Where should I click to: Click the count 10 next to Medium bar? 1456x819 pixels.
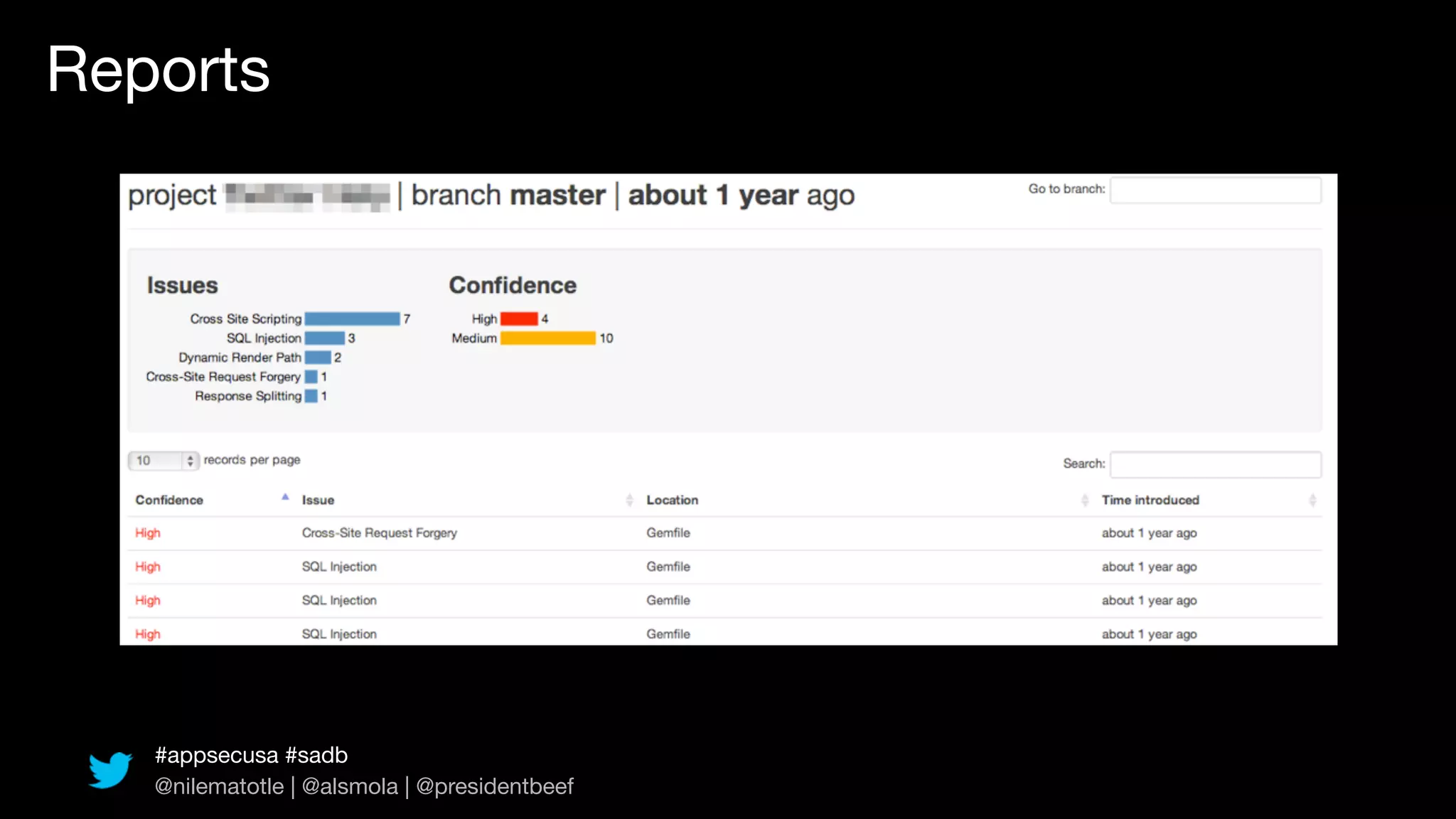pyautogui.click(x=606, y=338)
